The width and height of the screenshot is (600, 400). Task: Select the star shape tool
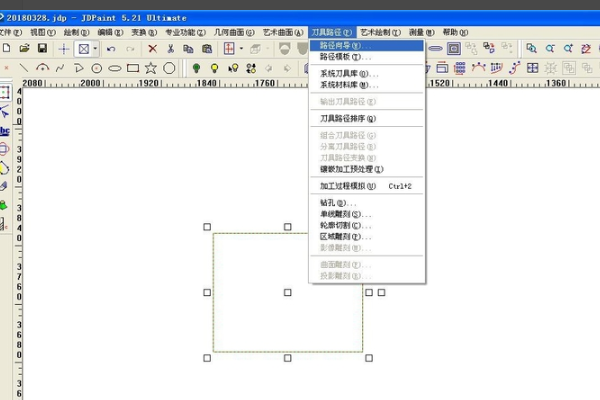point(151,68)
